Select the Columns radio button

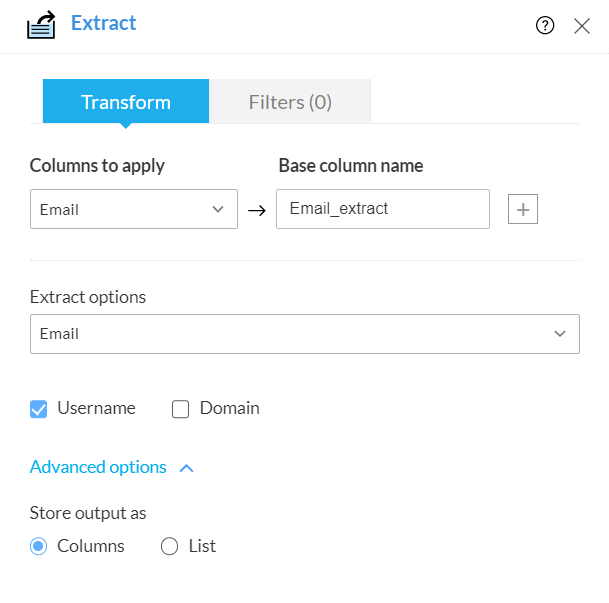coord(39,546)
